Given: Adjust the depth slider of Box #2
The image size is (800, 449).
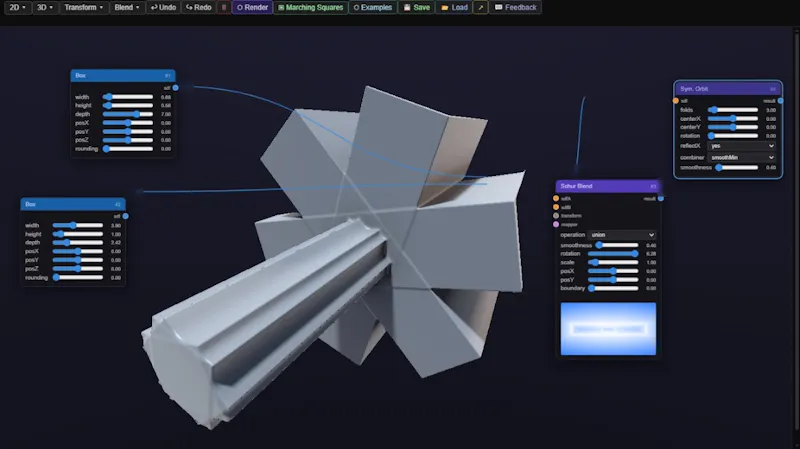Looking at the screenshot, I should point(78,243).
